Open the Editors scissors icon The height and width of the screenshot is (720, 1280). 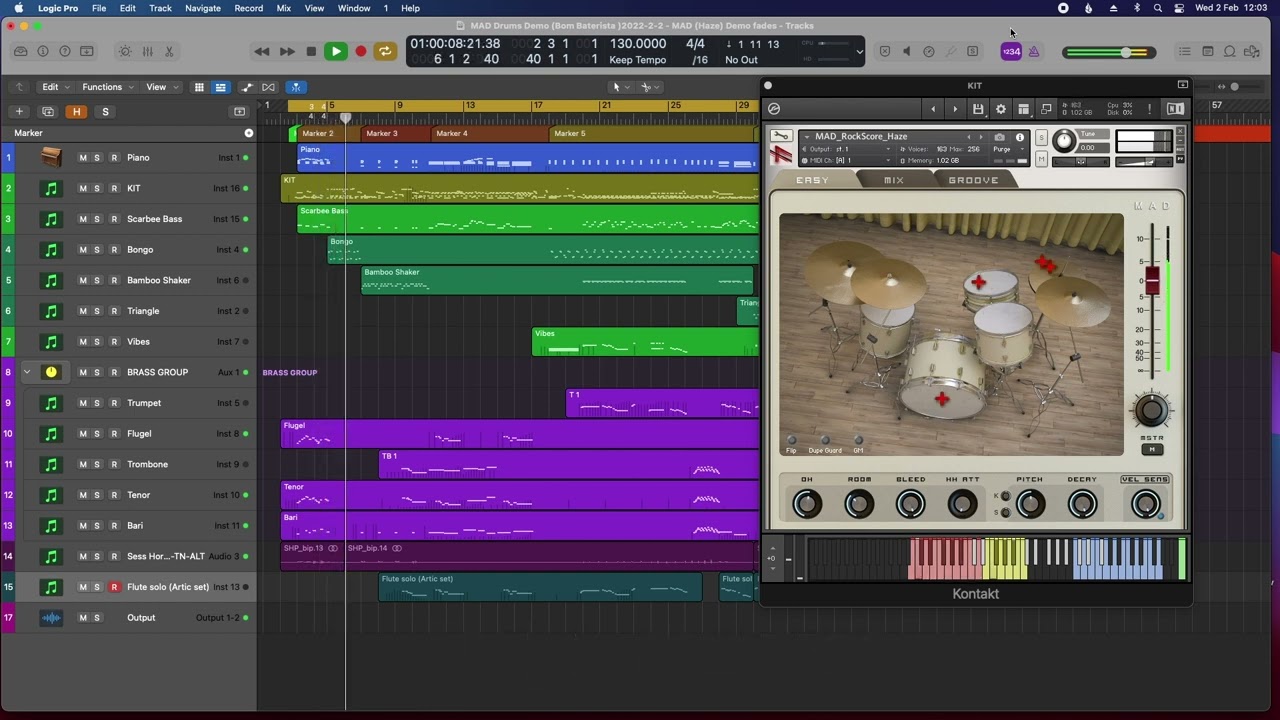(x=169, y=51)
